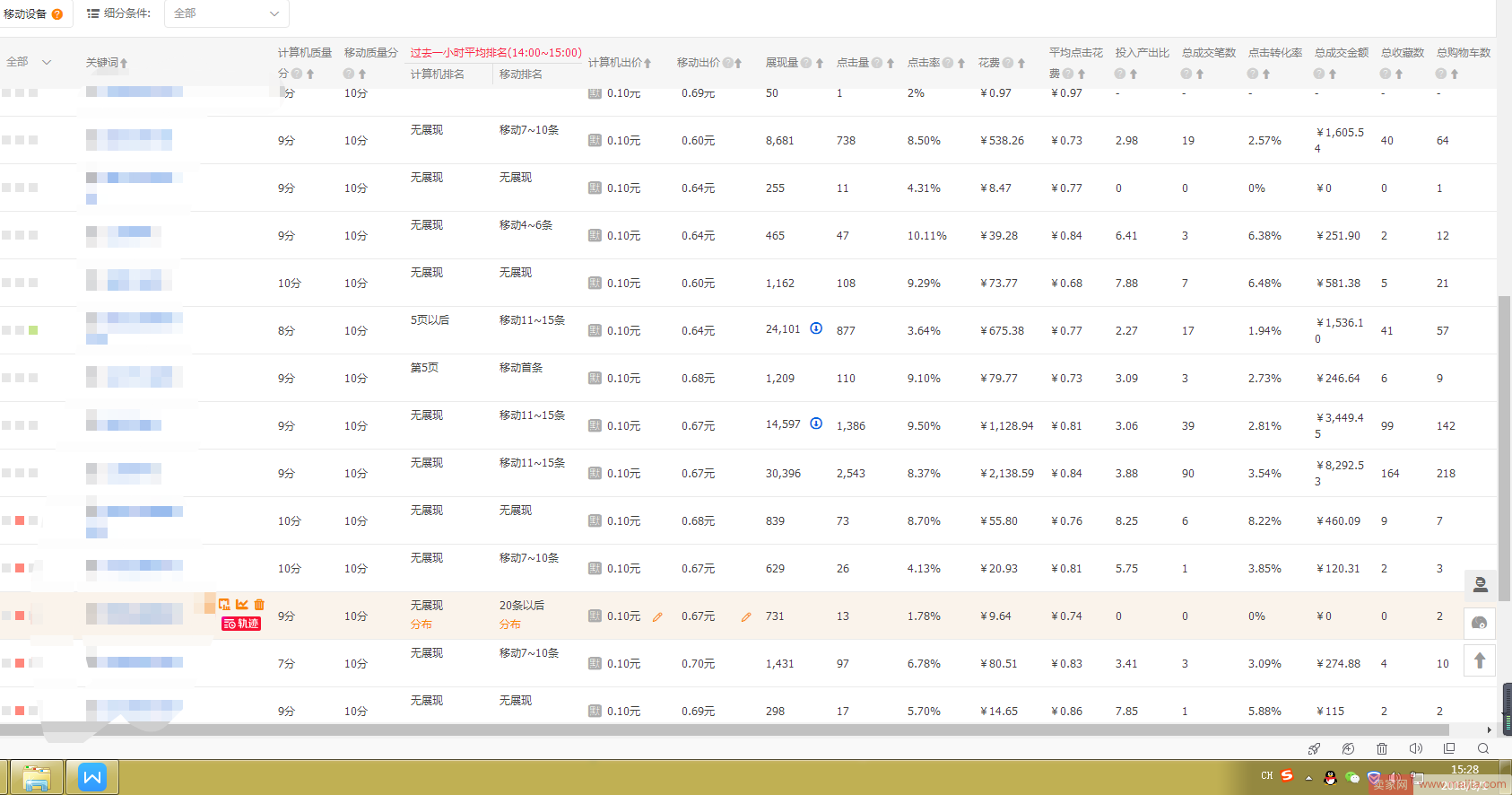Click info icon beside 14,597 impressions

816,424
